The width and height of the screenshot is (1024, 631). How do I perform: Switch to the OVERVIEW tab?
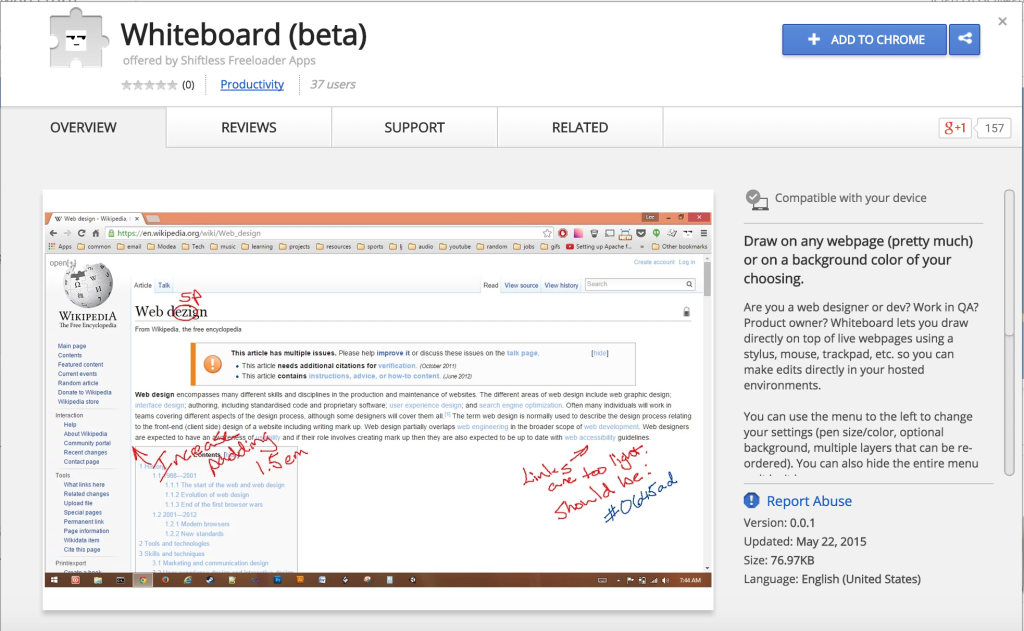pyautogui.click(x=84, y=127)
